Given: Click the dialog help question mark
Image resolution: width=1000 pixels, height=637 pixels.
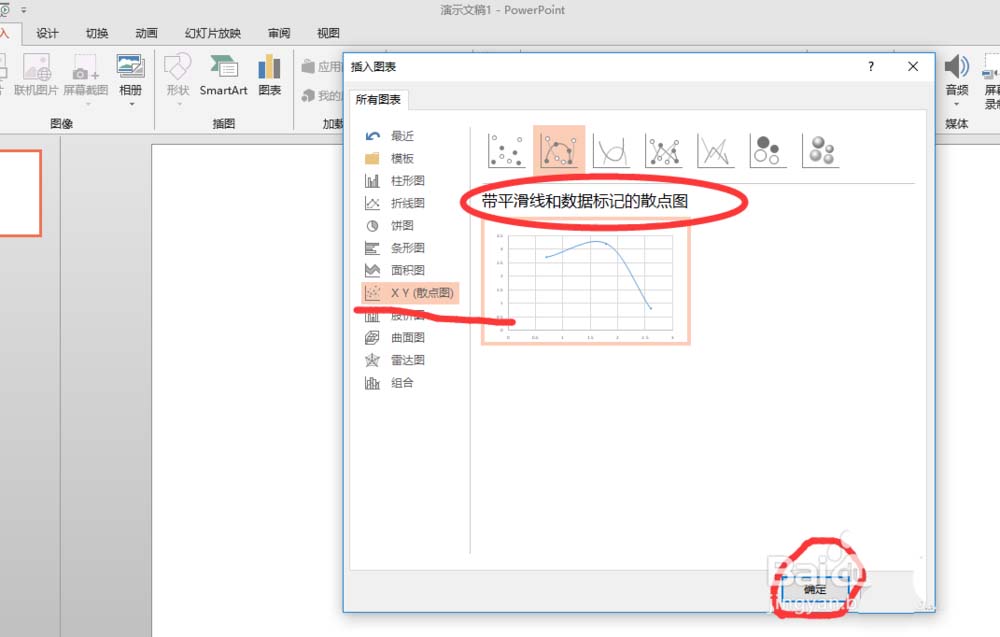Looking at the screenshot, I should [x=870, y=67].
